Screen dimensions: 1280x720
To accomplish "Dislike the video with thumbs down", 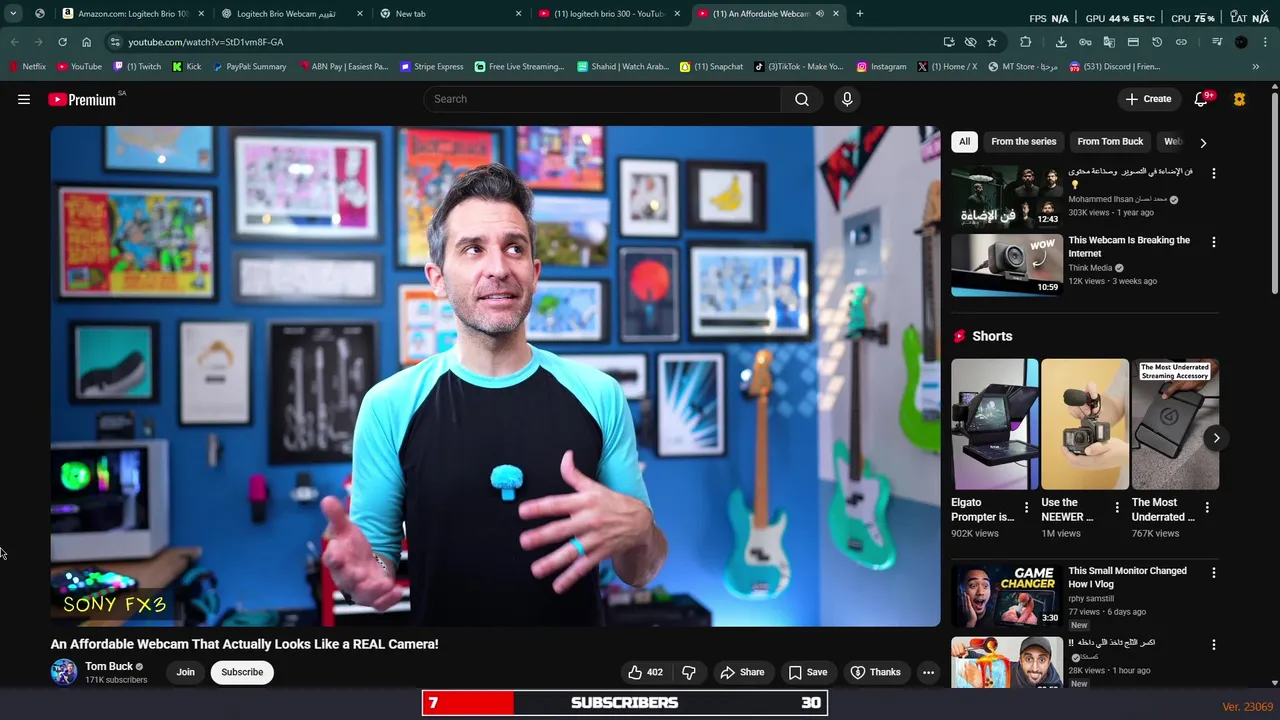I will pos(688,672).
